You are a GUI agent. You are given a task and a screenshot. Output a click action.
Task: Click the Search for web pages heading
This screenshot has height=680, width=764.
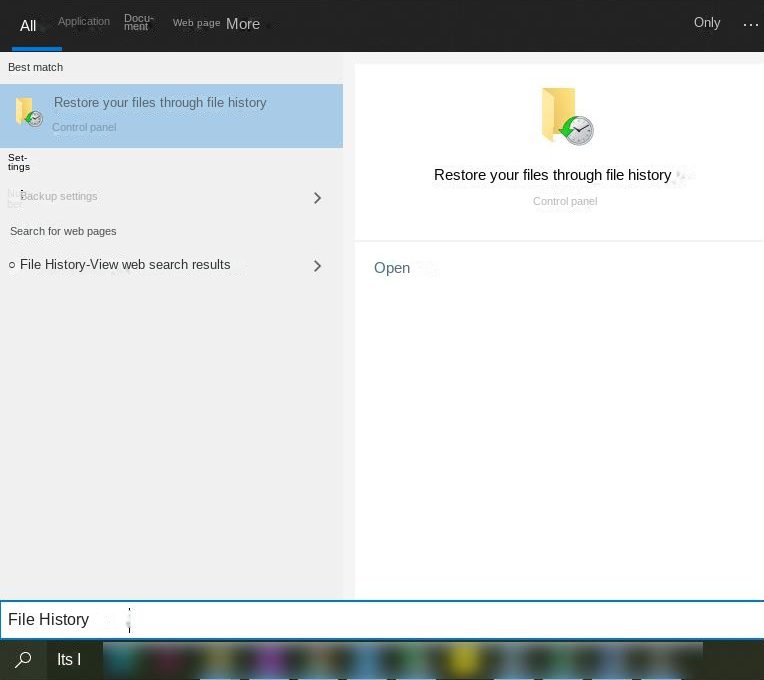(63, 231)
